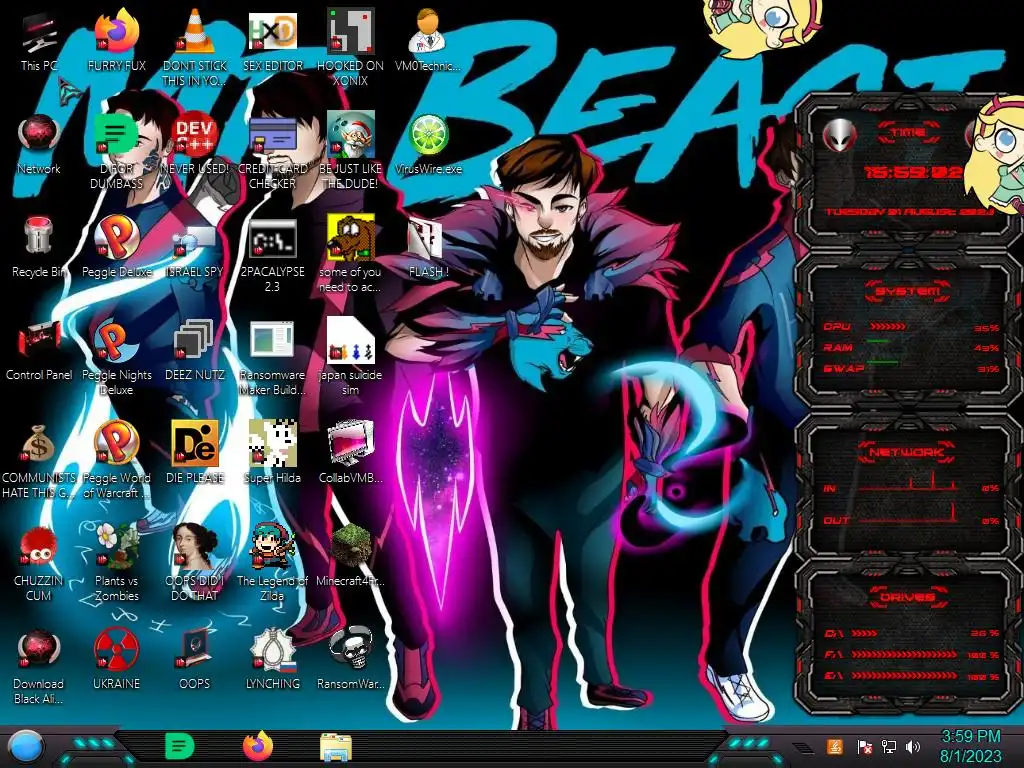1024x768 pixels.
Task: Click the C:\ drive usage bar
Action: pos(912,633)
